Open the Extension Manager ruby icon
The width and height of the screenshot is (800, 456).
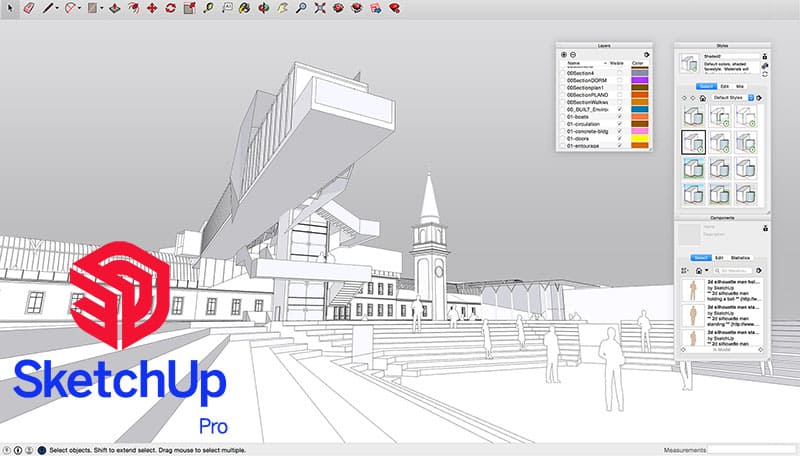pyautogui.click(x=394, y=8)
